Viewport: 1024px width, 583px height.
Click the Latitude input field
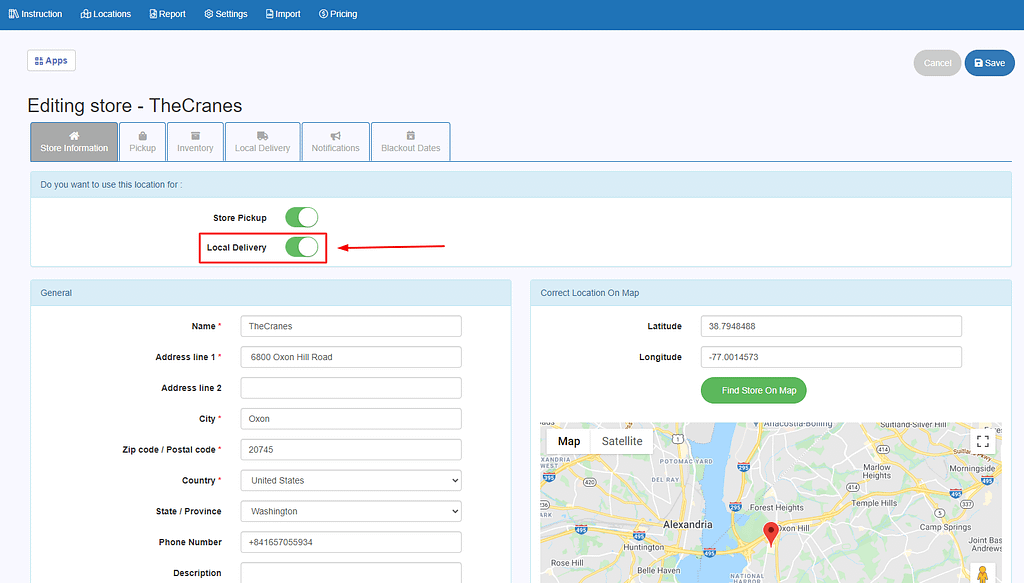pos(831,326)
